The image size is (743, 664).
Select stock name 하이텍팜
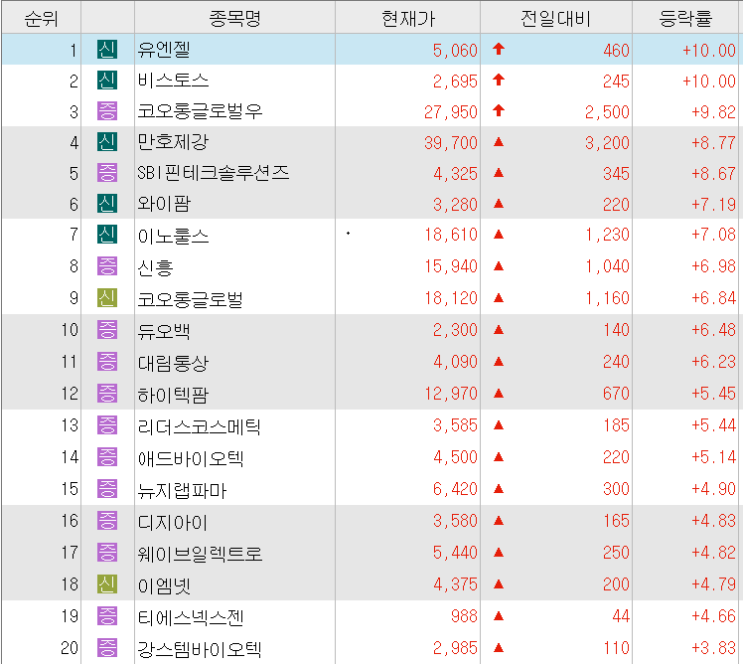pos(173,394)
